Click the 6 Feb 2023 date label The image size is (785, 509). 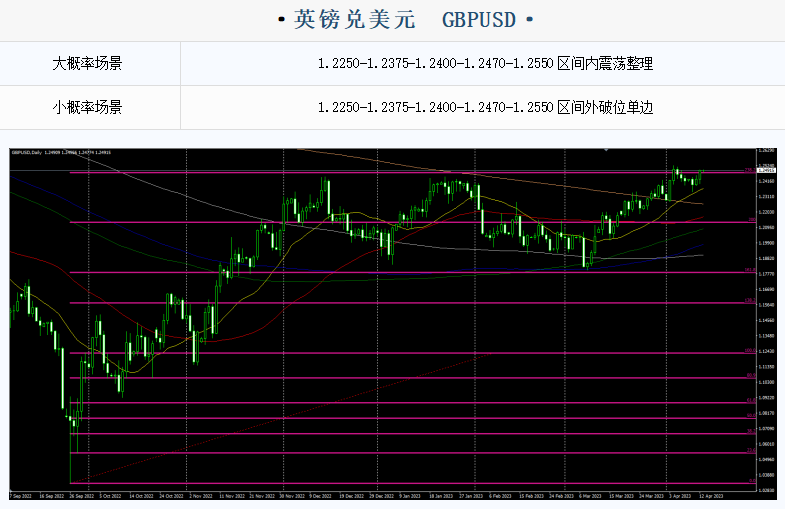pyautogui.click(x=501, y=496)
